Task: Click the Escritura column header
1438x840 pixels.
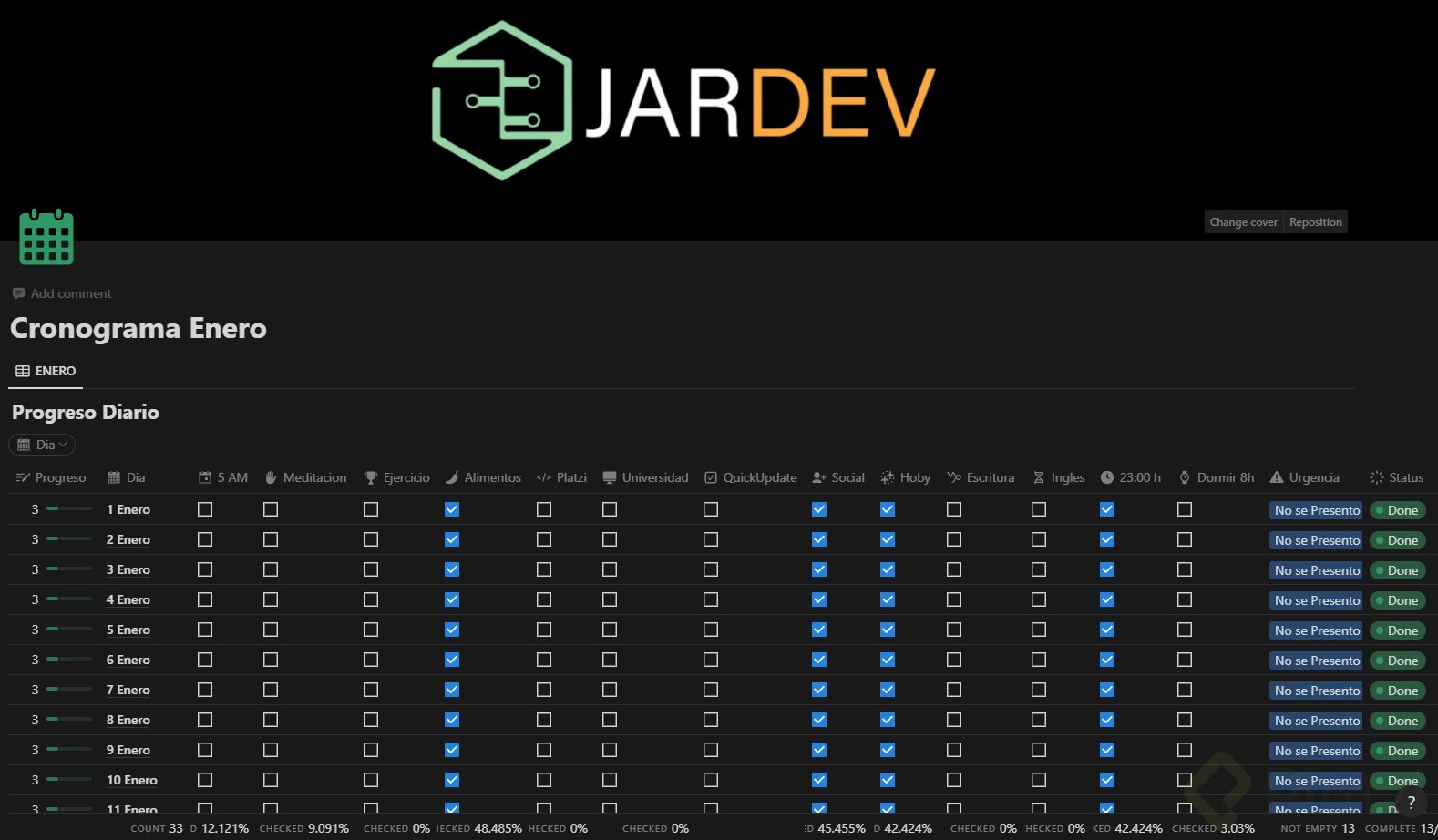Action: pos(981,477)
